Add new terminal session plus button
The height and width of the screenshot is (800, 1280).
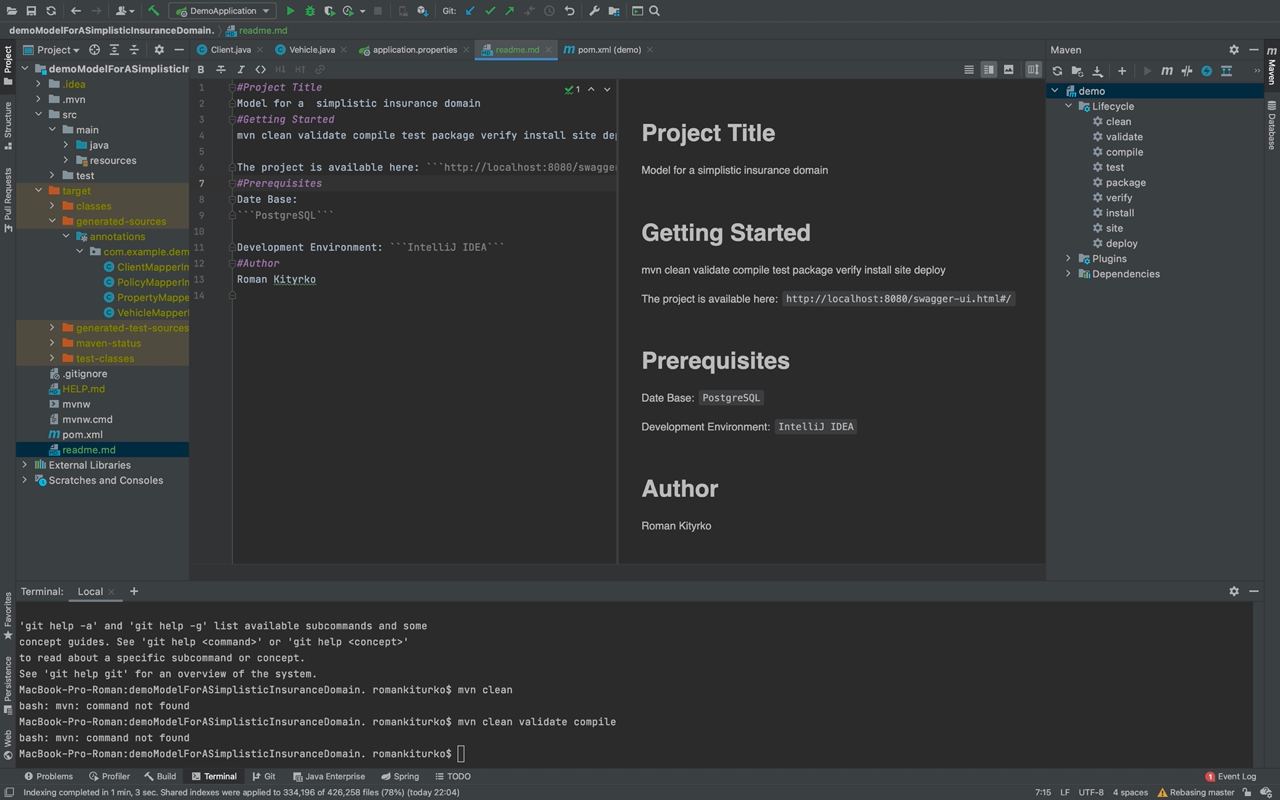pyautogui.click(x=134, y=591)
